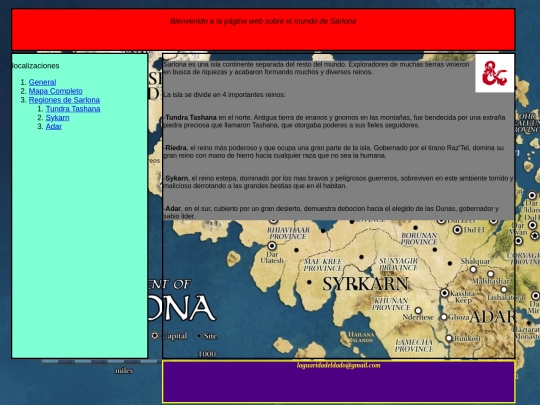Click the red banner welcome text

(x=263, y=21)
